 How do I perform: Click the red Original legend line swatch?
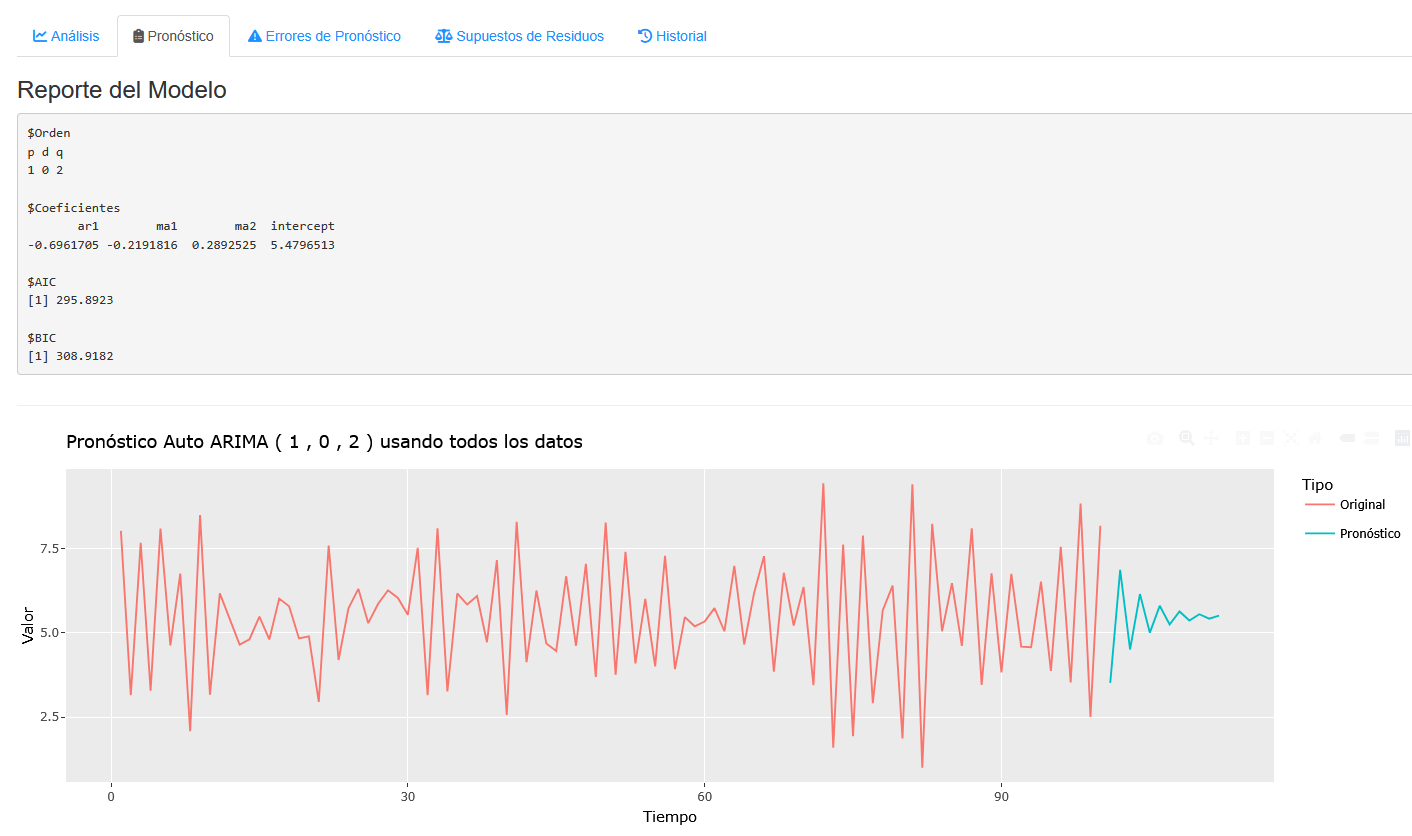[x=1320, y=505]
